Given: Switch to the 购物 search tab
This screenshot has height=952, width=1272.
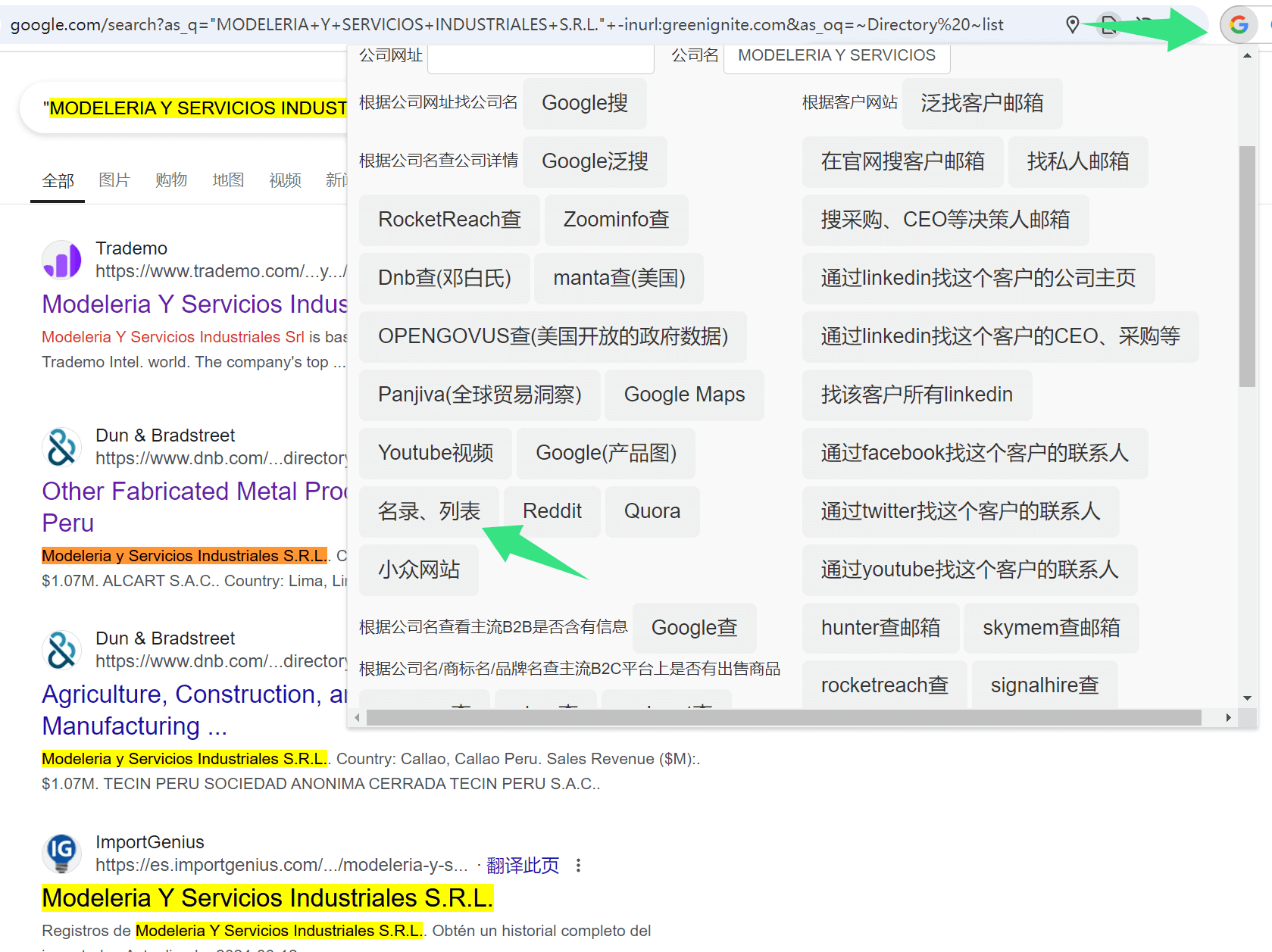Looking at the screenshot, I should 171,180.
